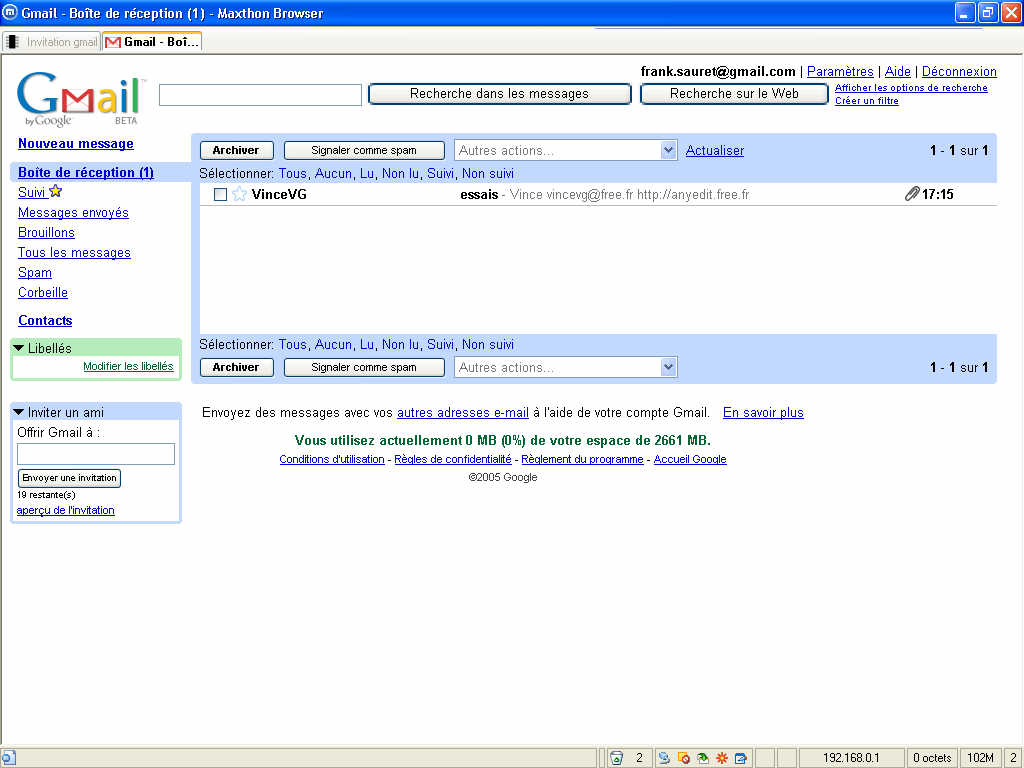Star the VinceVG message
This screenshot has height=768, width=1024.
239,194
